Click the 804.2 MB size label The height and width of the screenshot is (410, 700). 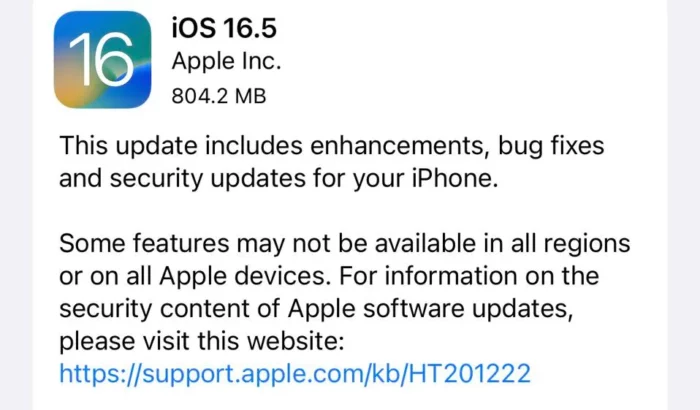point(219,96)
